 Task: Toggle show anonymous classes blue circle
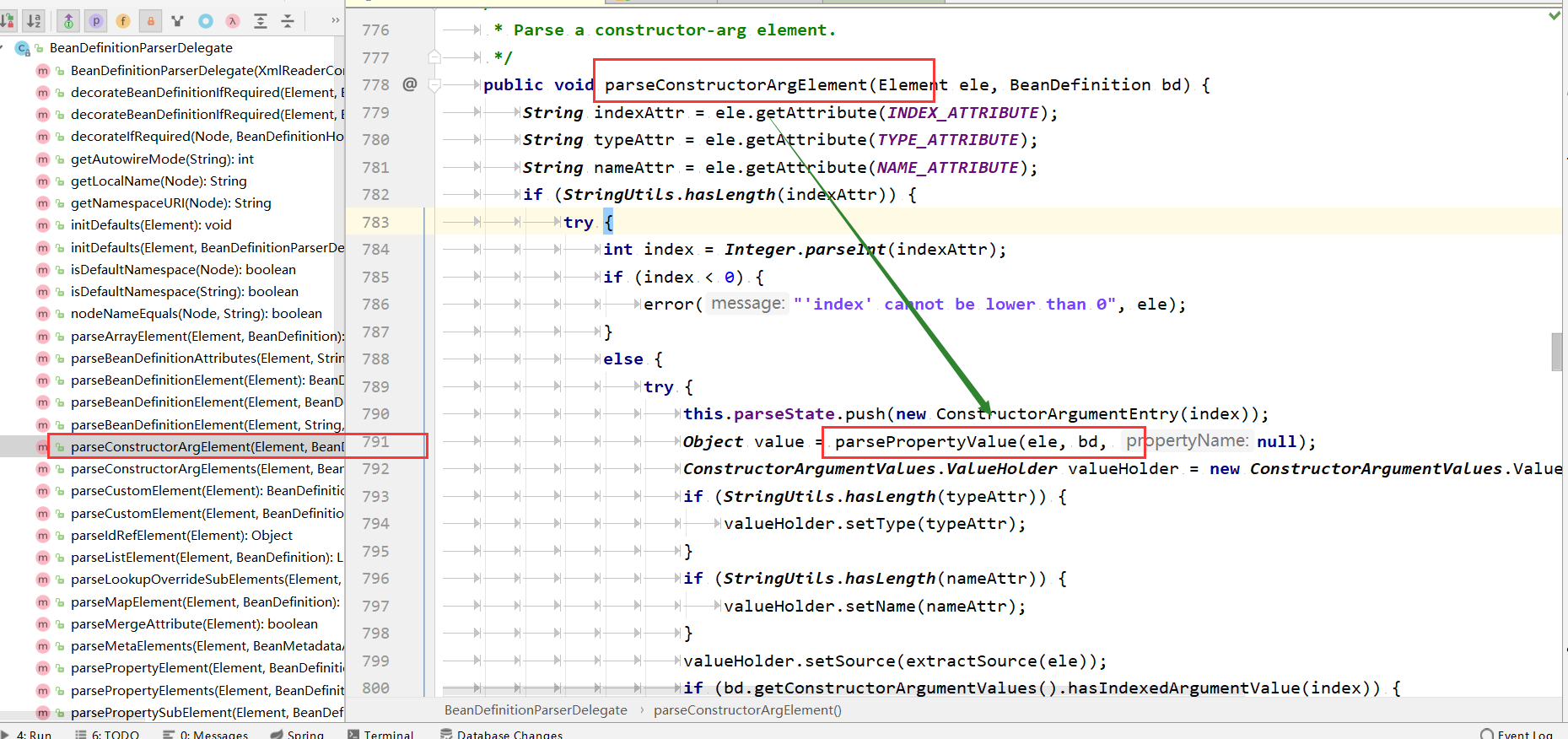(206, 21)
